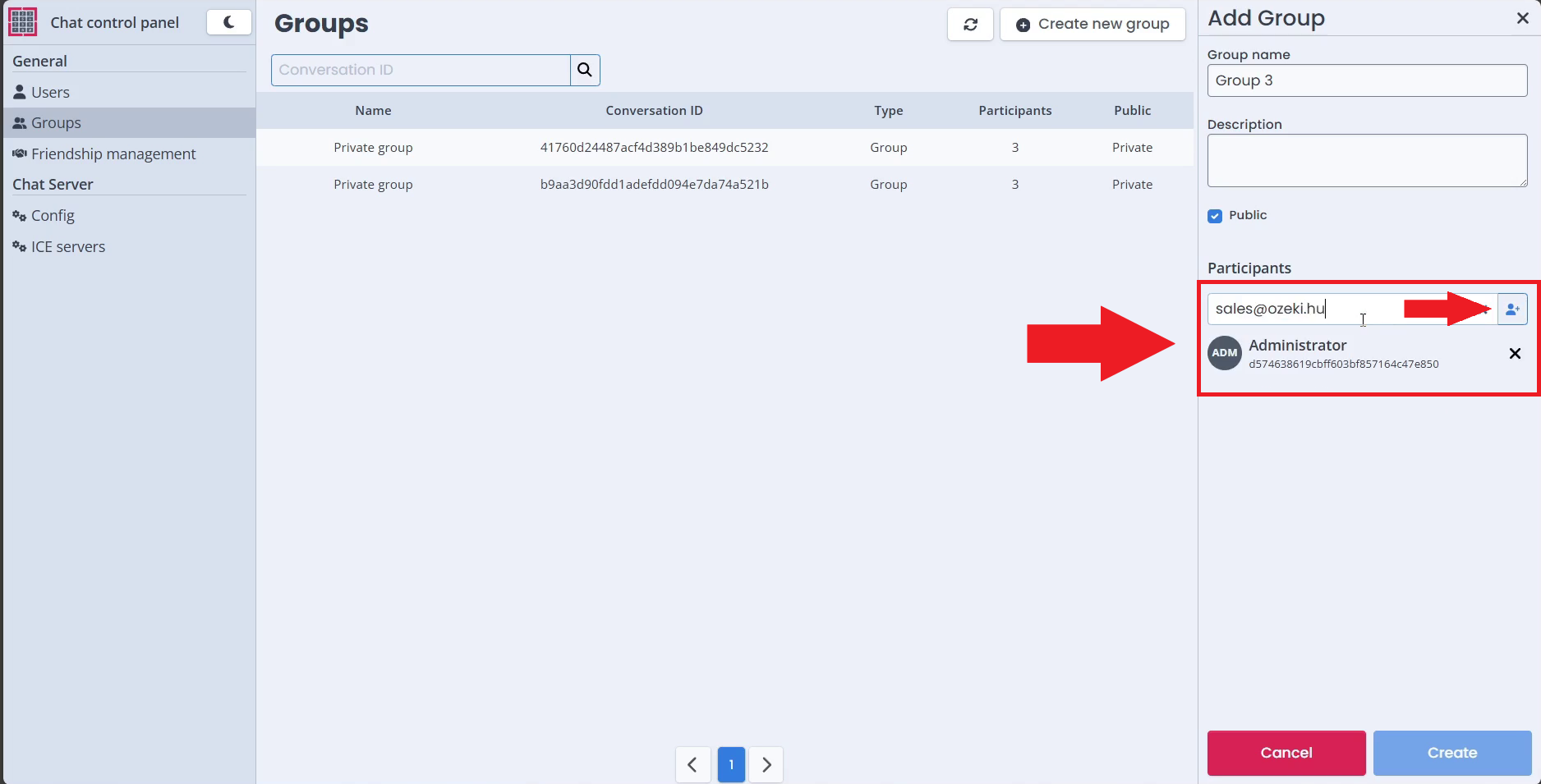Click the search magnifier icon
Screen dimensions: 1541x784
(x=585, y=70)
